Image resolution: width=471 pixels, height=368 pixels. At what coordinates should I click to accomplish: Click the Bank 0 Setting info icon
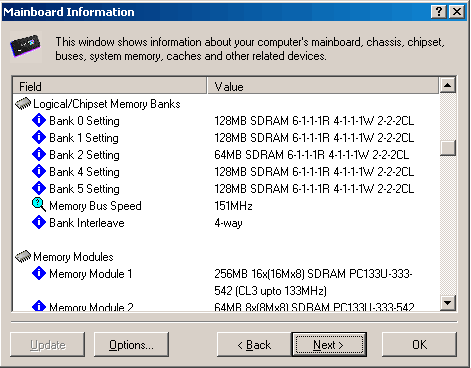coord(39,120)
